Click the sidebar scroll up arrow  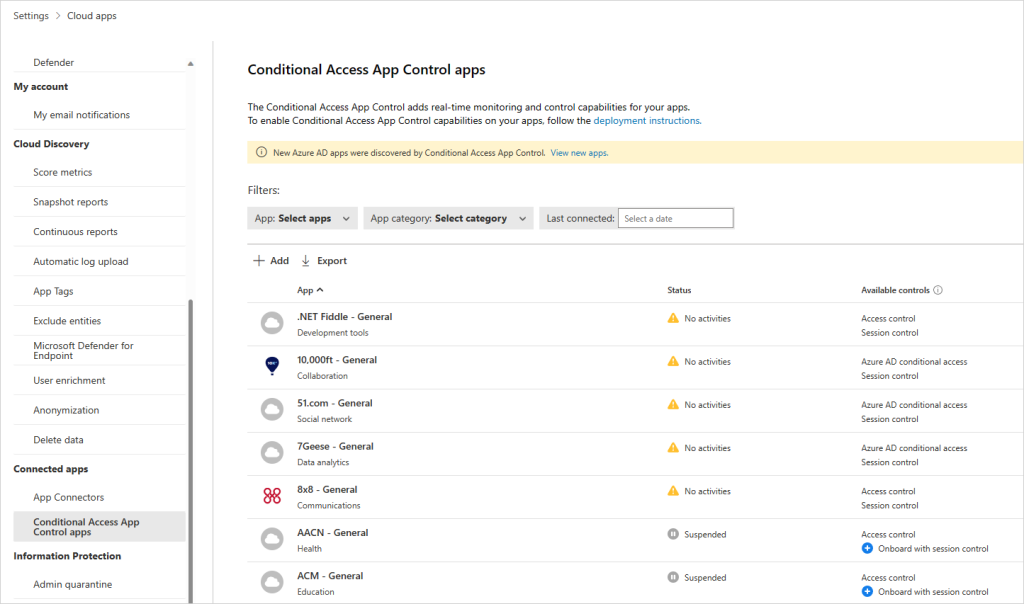(190, 64)
